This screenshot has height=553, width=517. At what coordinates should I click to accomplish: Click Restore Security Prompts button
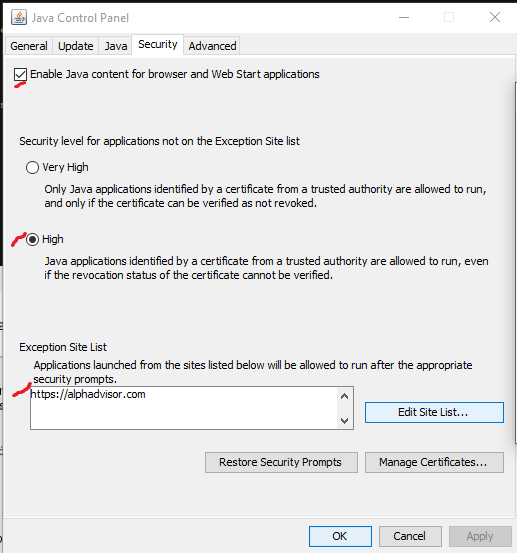[281, 462]
